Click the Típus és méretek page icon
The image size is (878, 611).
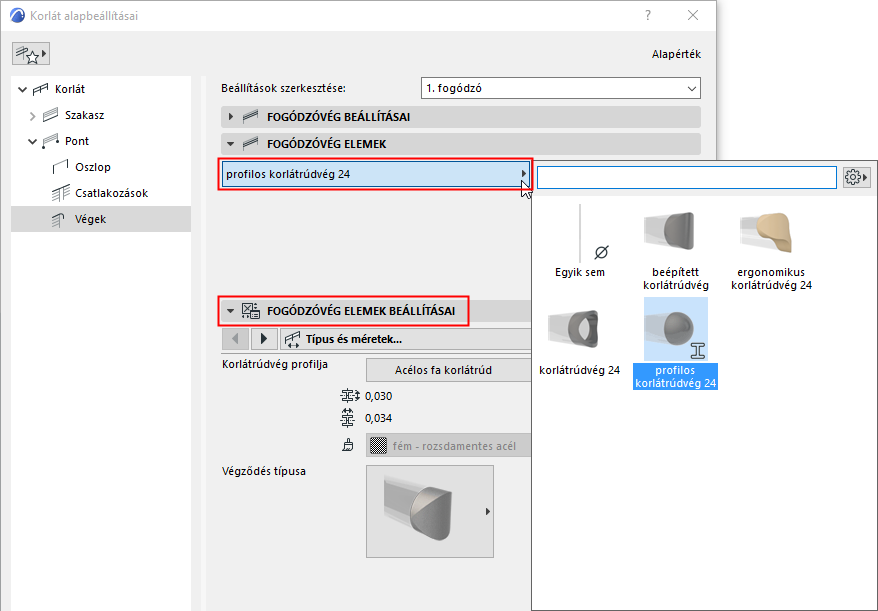(292, 339)
